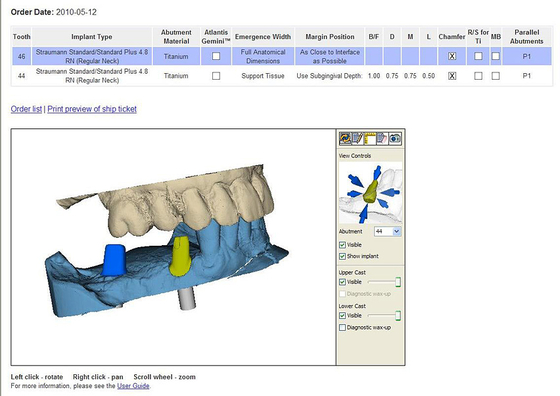Click the Implant Type column header

click(92, 37)
